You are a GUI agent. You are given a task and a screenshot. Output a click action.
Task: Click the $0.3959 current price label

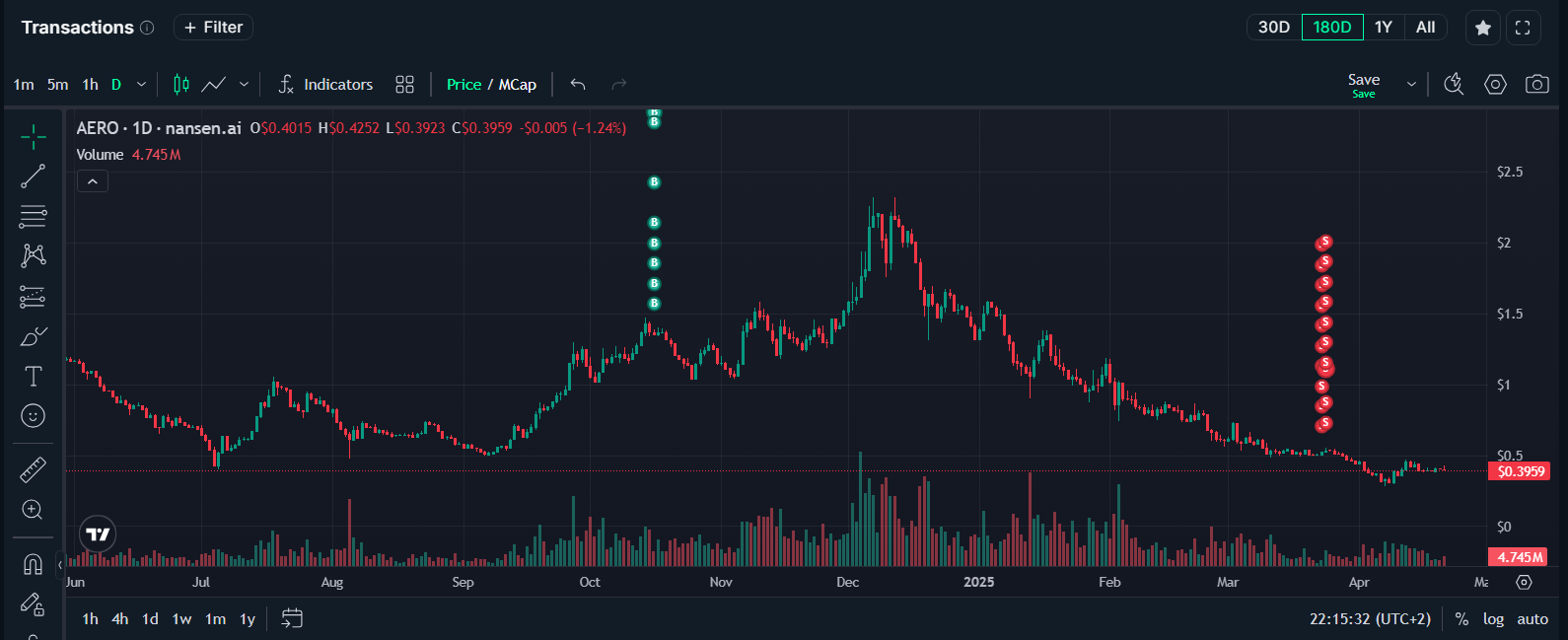point(1520,471)
